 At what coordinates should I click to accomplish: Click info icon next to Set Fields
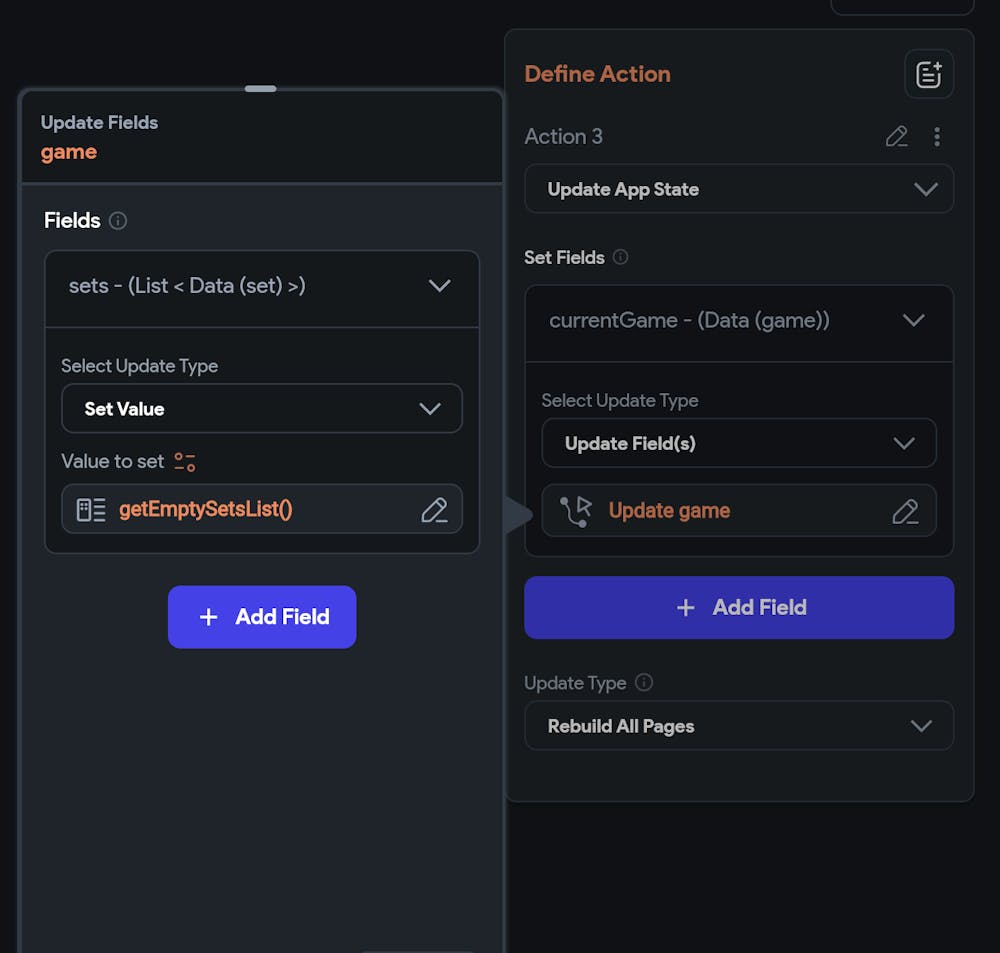coord(620,257)
